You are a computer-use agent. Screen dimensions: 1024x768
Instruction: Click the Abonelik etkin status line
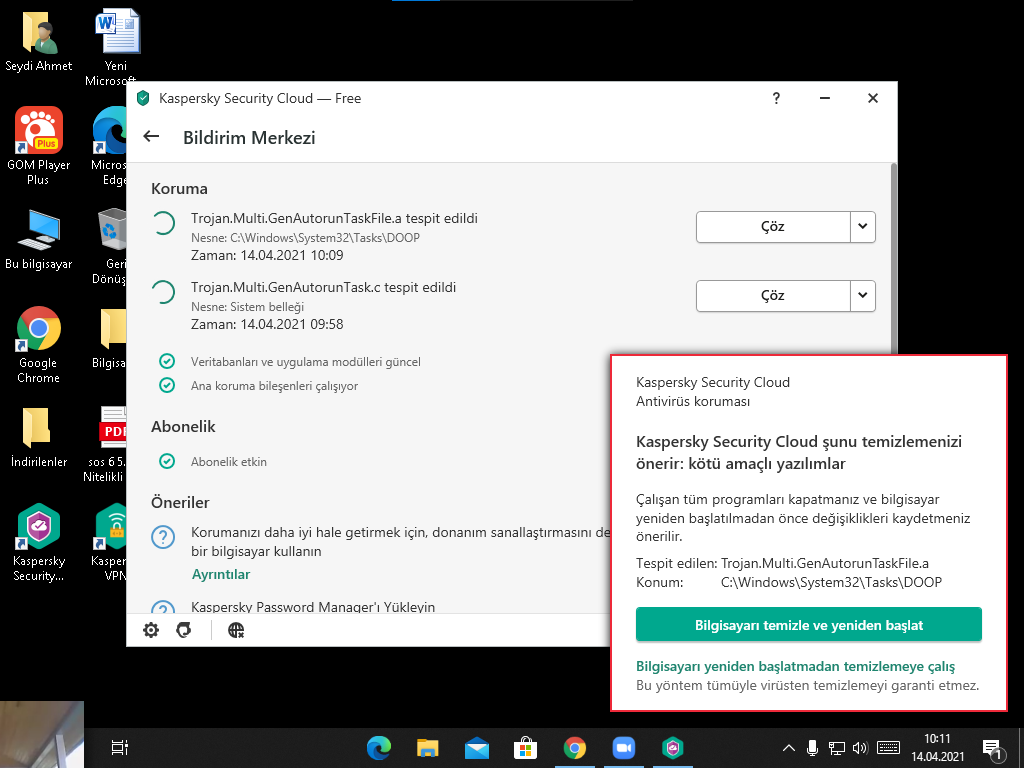click(229, 462)
